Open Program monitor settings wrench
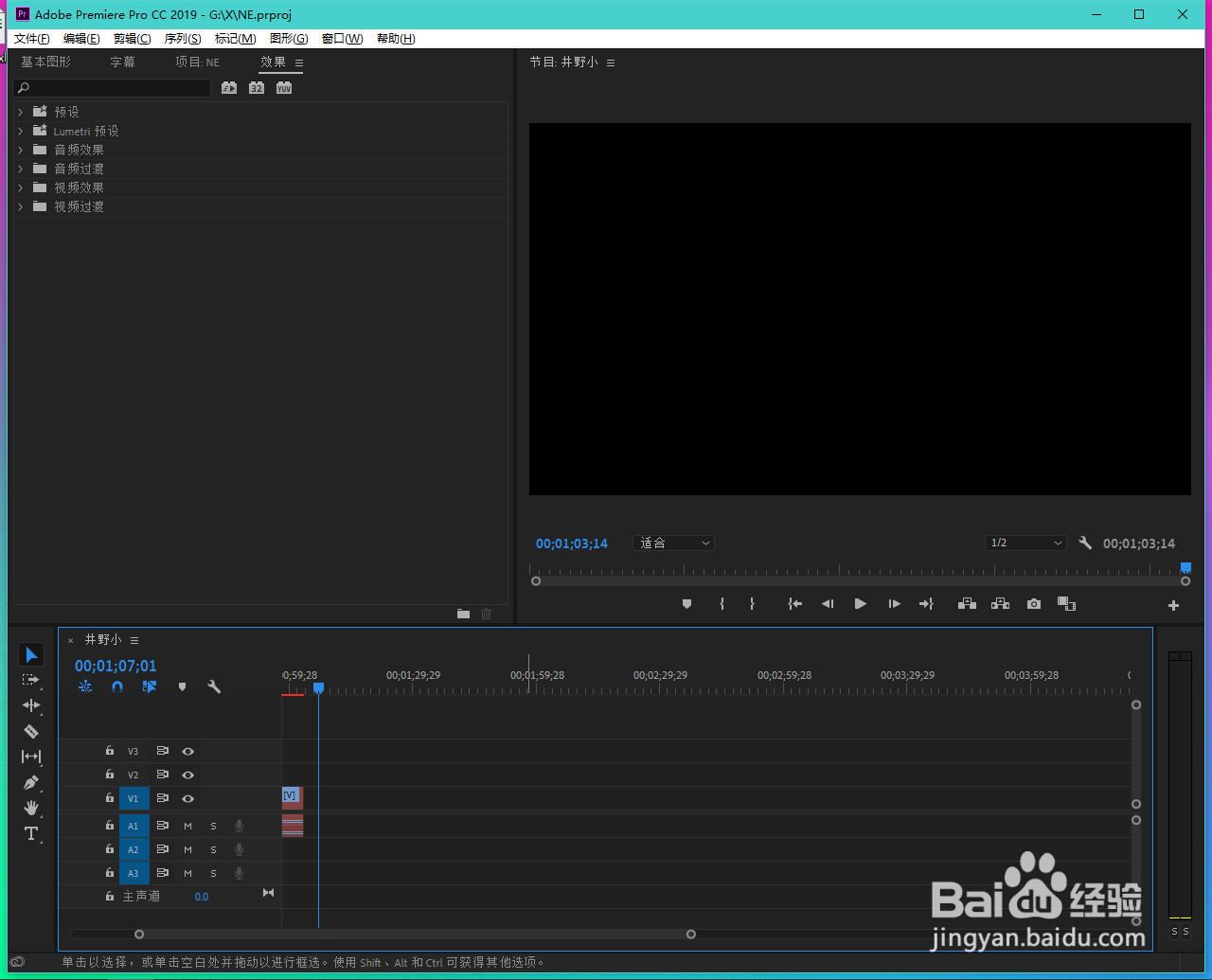 [x=1085, y=543]
